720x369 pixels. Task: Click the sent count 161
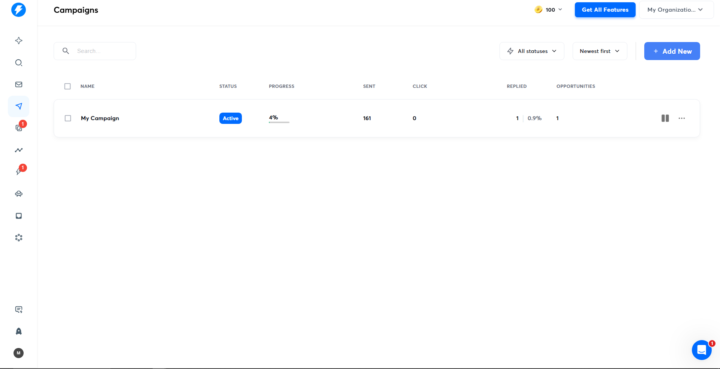(x=367, y=118)
